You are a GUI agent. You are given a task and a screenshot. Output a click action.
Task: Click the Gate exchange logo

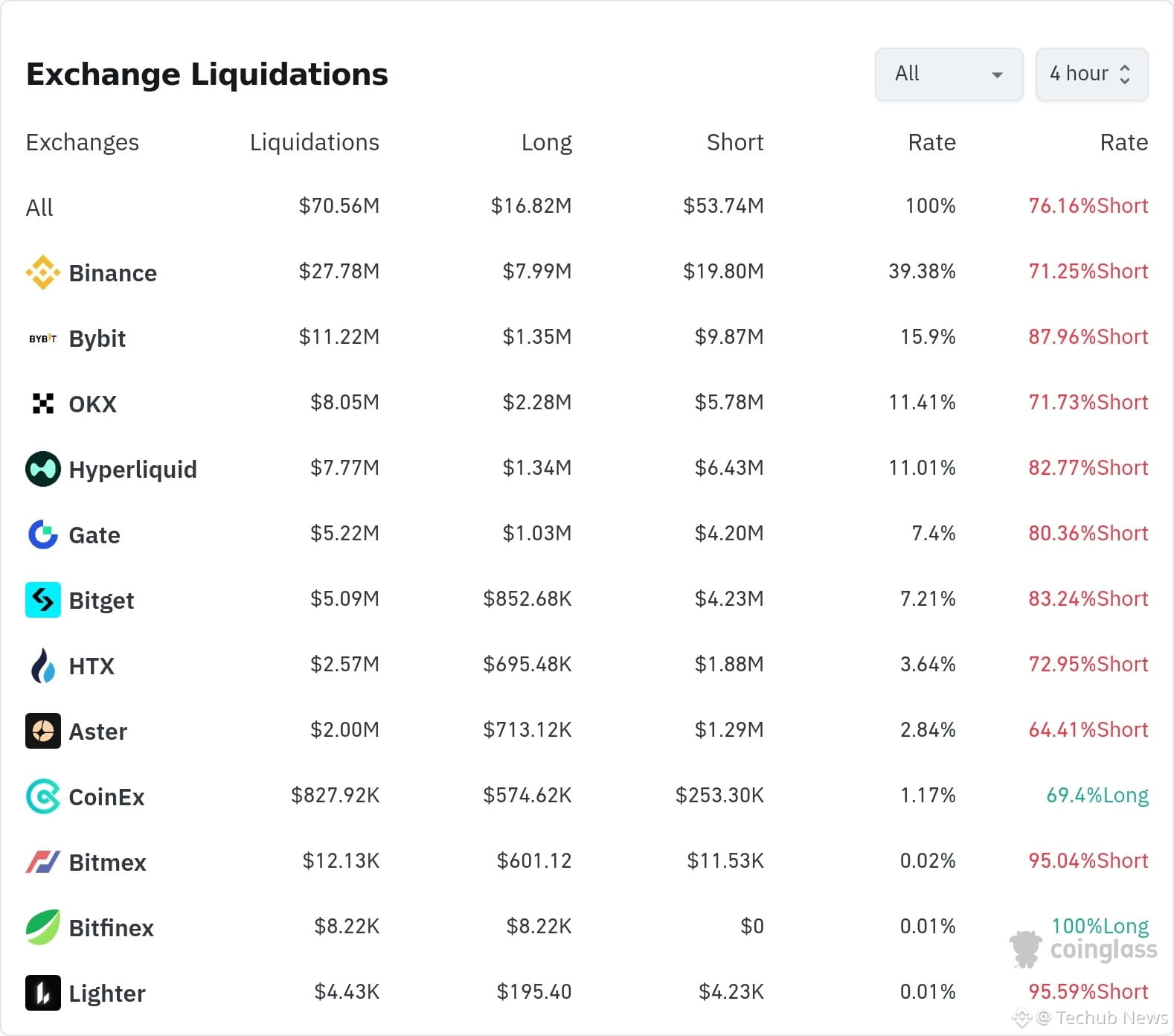[x=43, y=534]
